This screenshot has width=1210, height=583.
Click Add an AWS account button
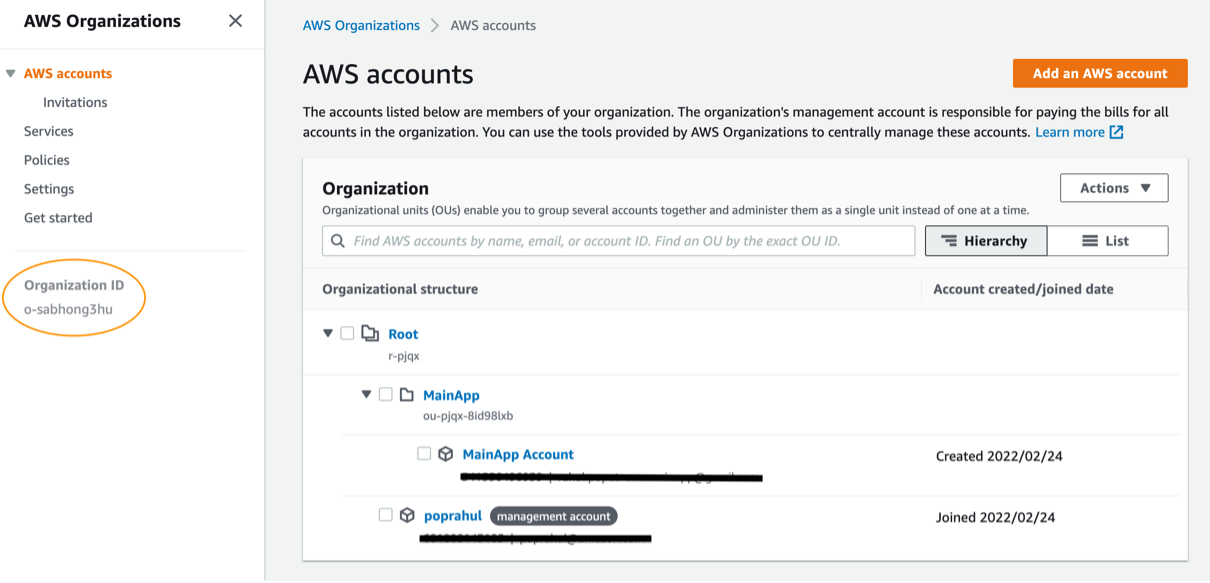pos(1100,73)
